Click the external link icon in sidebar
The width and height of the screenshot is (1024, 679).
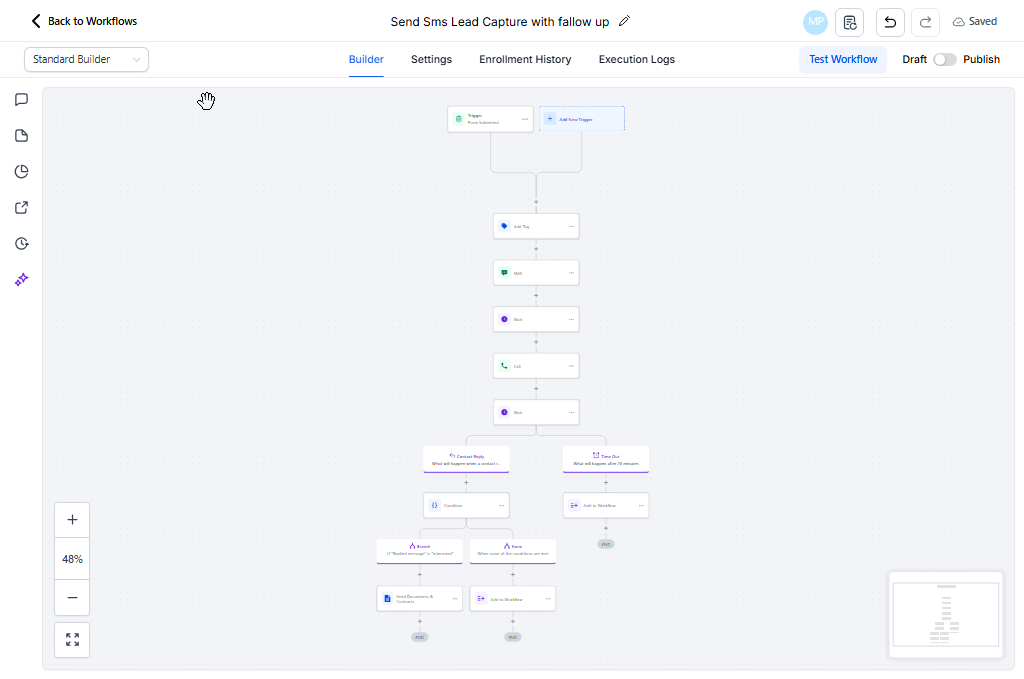point(21,208)
